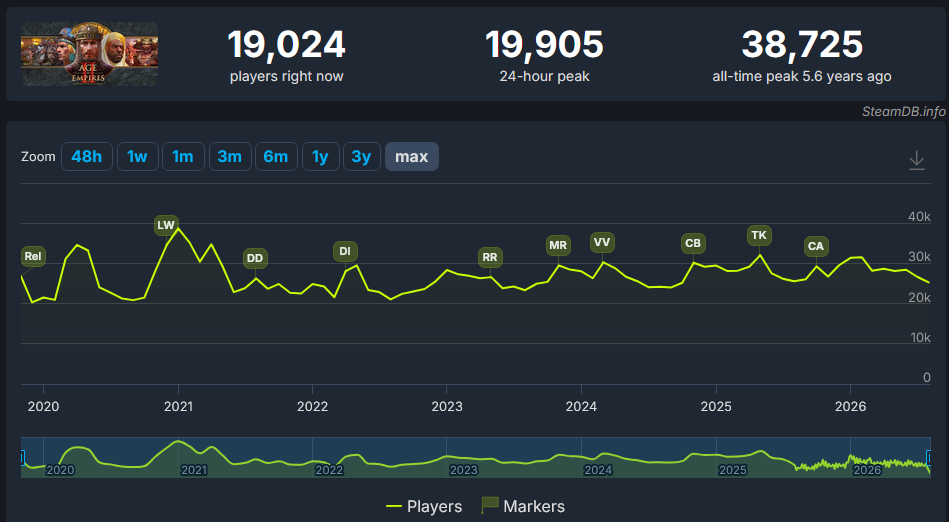
Task: Click the CA marker flag
Action: coord(816,246)
